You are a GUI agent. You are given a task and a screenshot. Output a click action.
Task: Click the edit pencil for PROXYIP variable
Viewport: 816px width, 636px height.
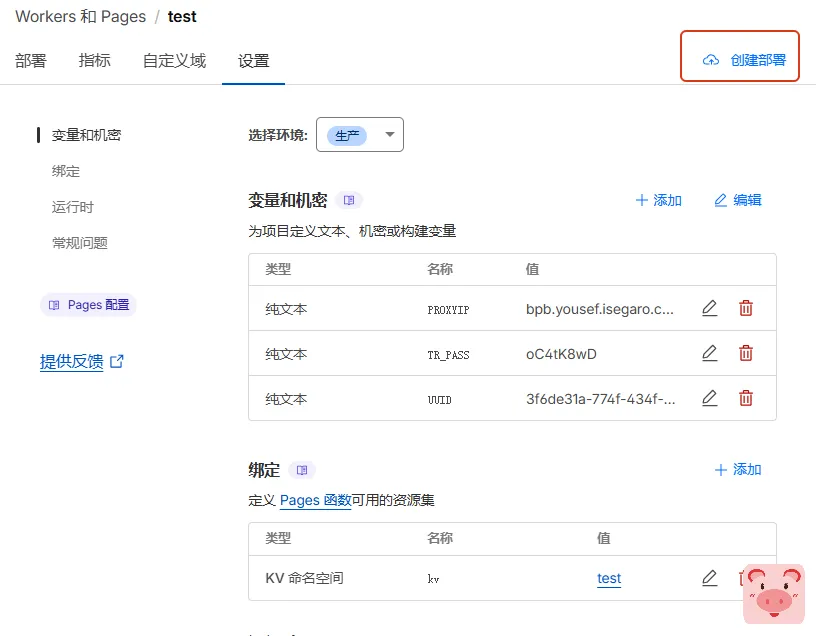[709, 308]
